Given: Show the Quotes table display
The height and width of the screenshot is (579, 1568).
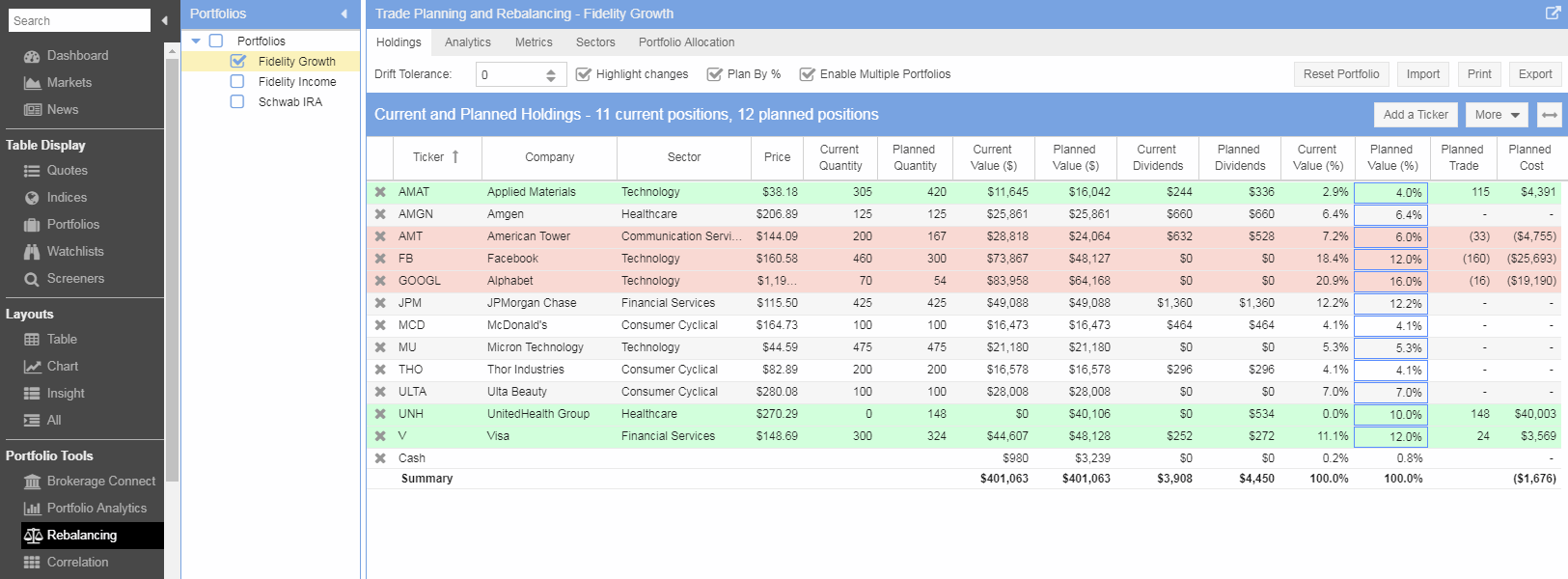Looking at the screenshot, I should [56, 171].
